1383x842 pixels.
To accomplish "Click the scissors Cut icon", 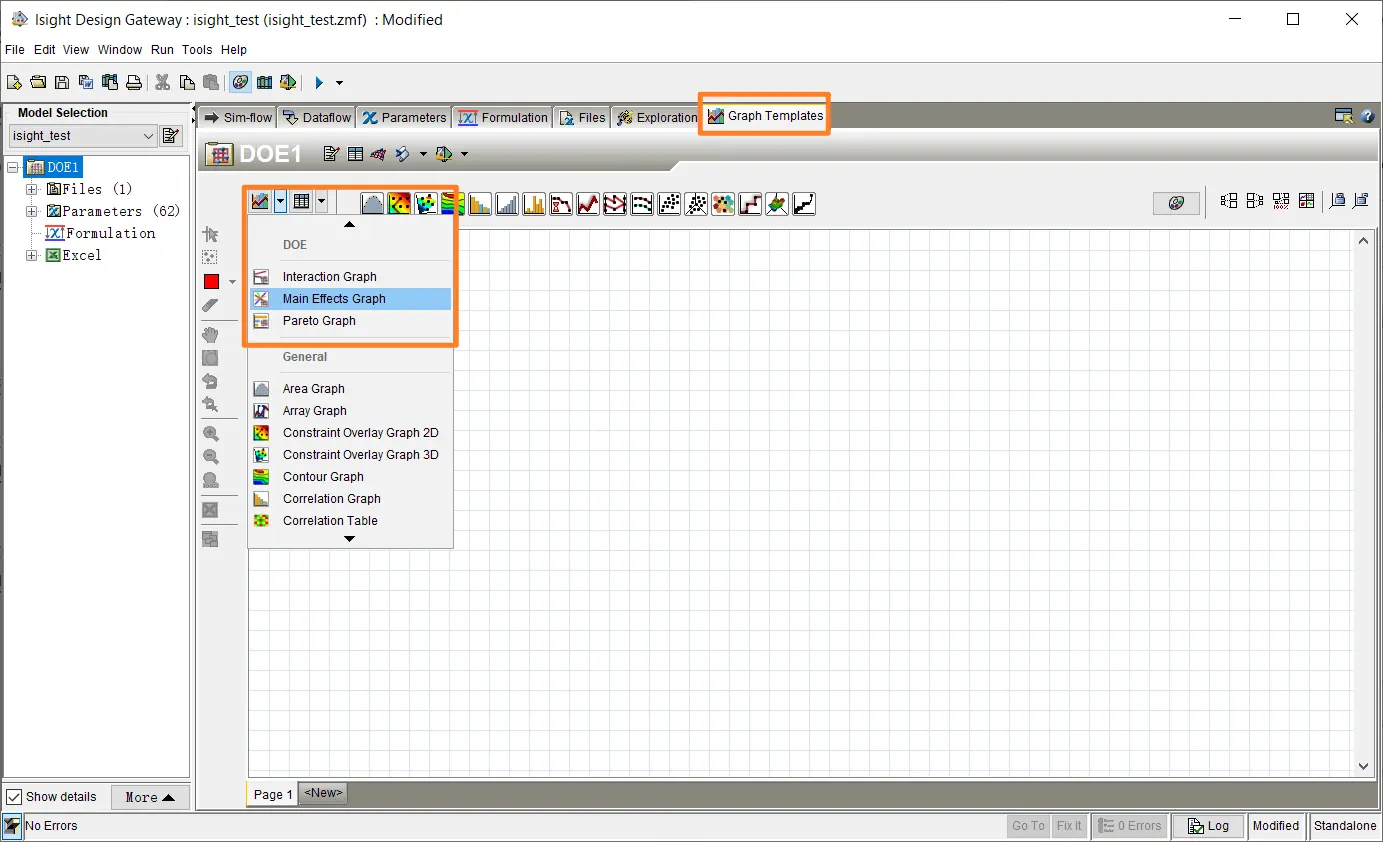I will coord(162,83).
